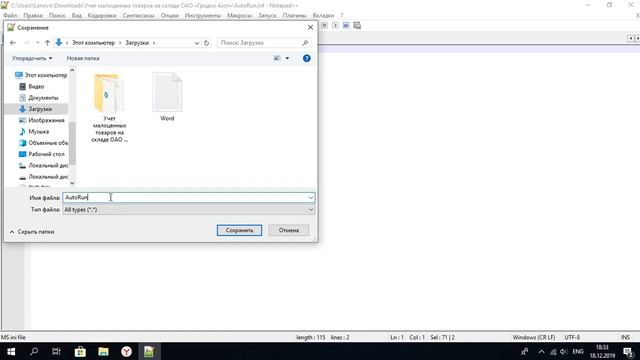This screenshot has height=360, width=640.
Task: Open the notification center icon
Action: (x=629, y=351)
